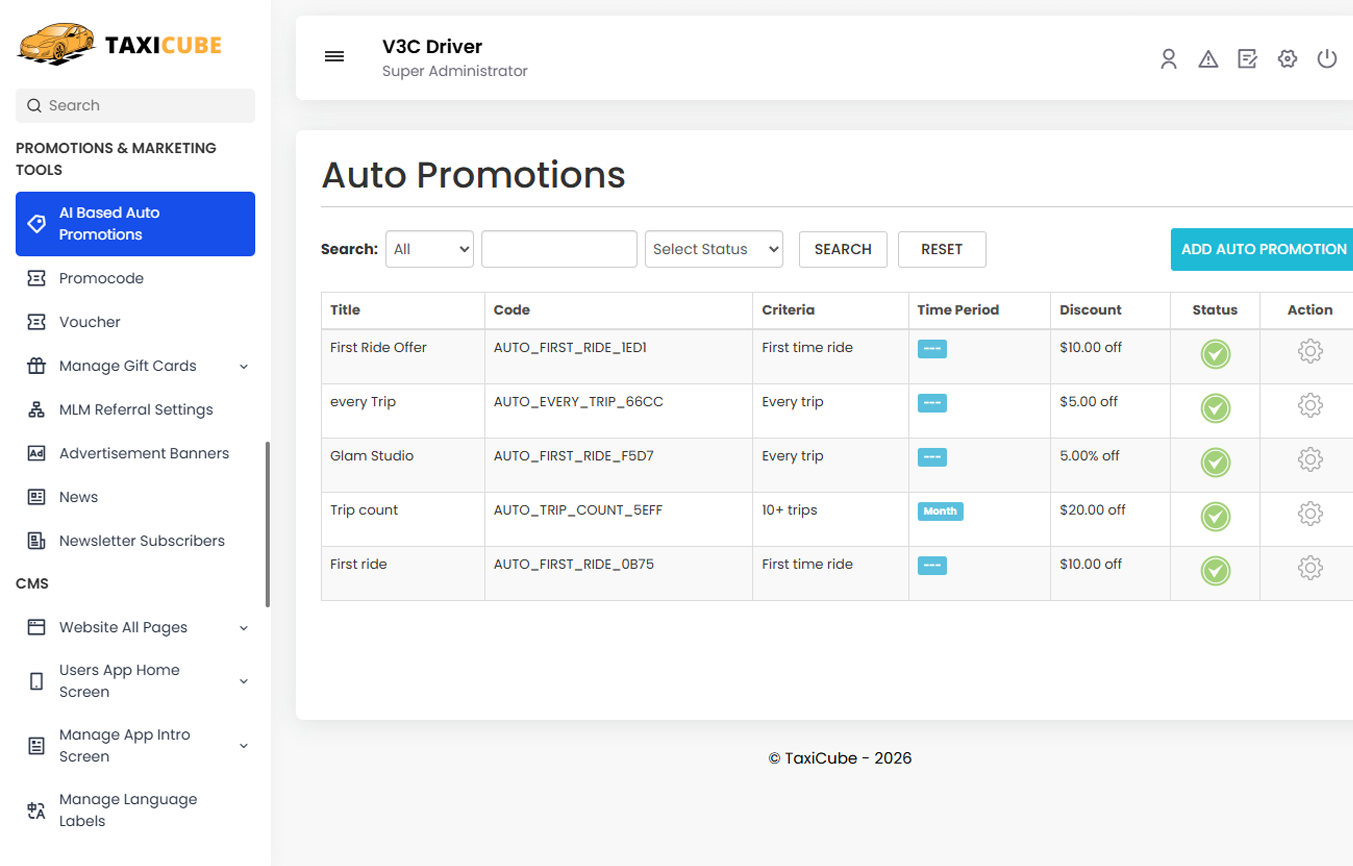
Task: Open the search field 'All' dropdown
Action: 430,249
